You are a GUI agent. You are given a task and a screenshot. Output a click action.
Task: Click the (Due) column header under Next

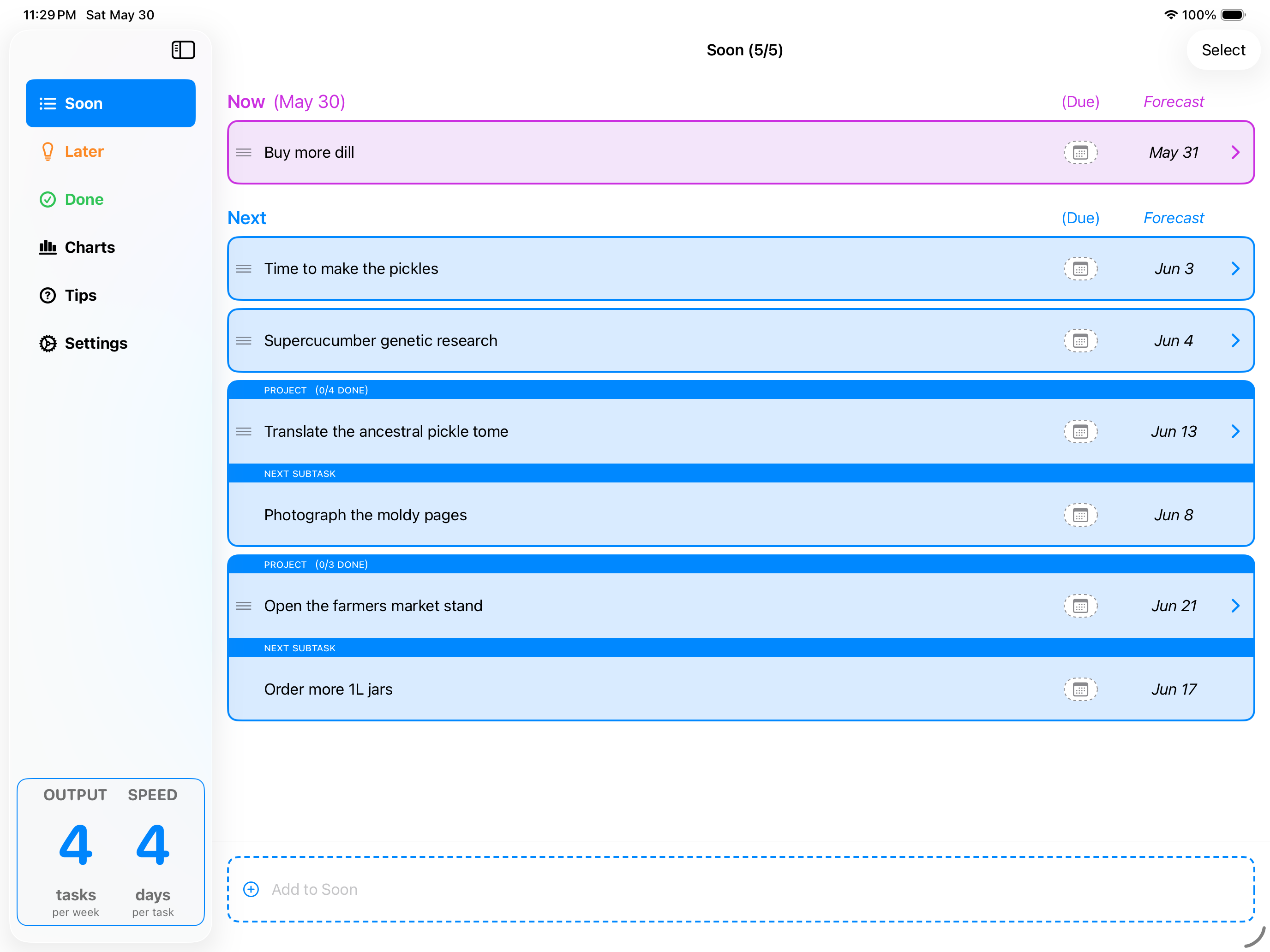(1080, 218)
